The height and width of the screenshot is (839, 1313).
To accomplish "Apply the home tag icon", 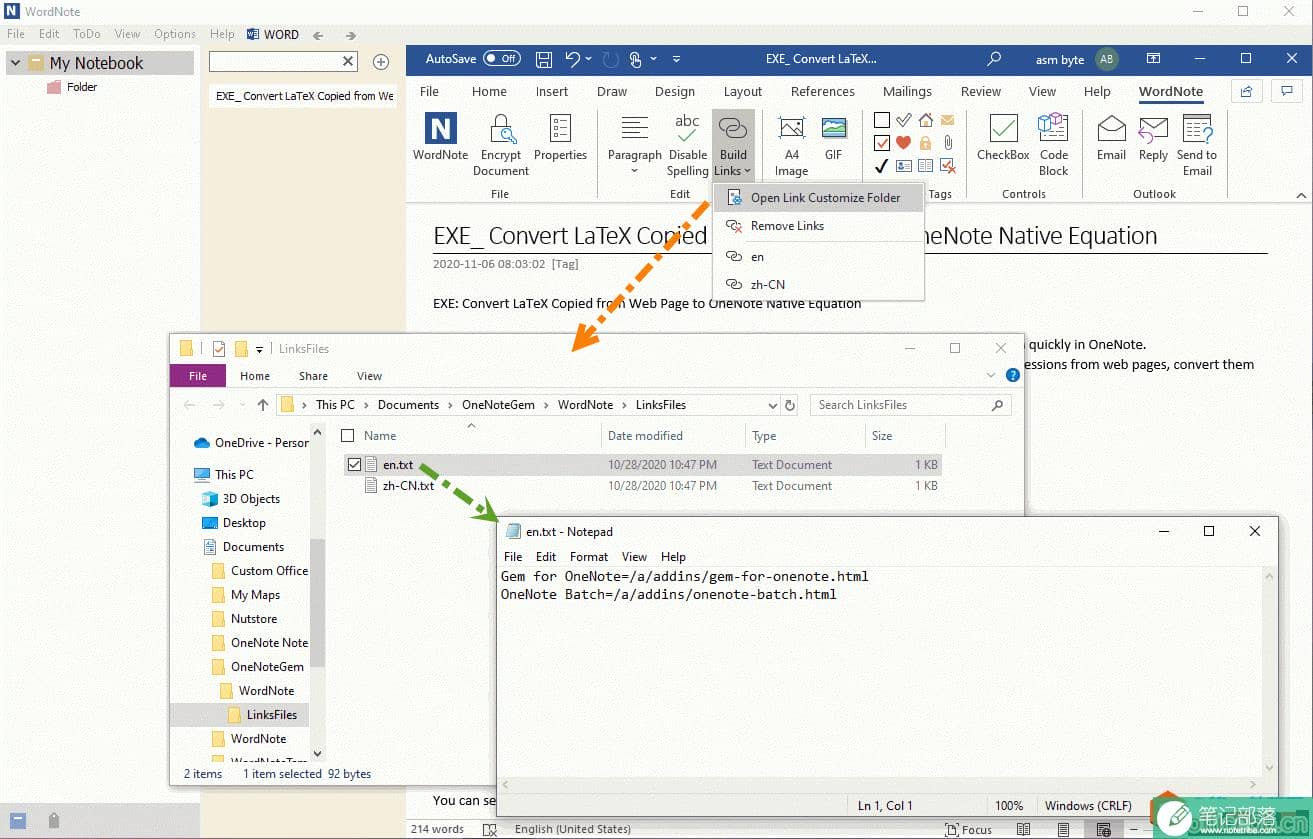I will (x=925, y=120).
